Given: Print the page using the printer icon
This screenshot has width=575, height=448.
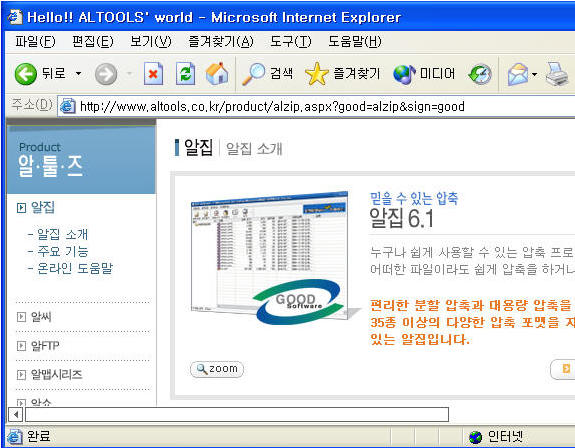Looking at the screenshot, I should pos(556,74).
